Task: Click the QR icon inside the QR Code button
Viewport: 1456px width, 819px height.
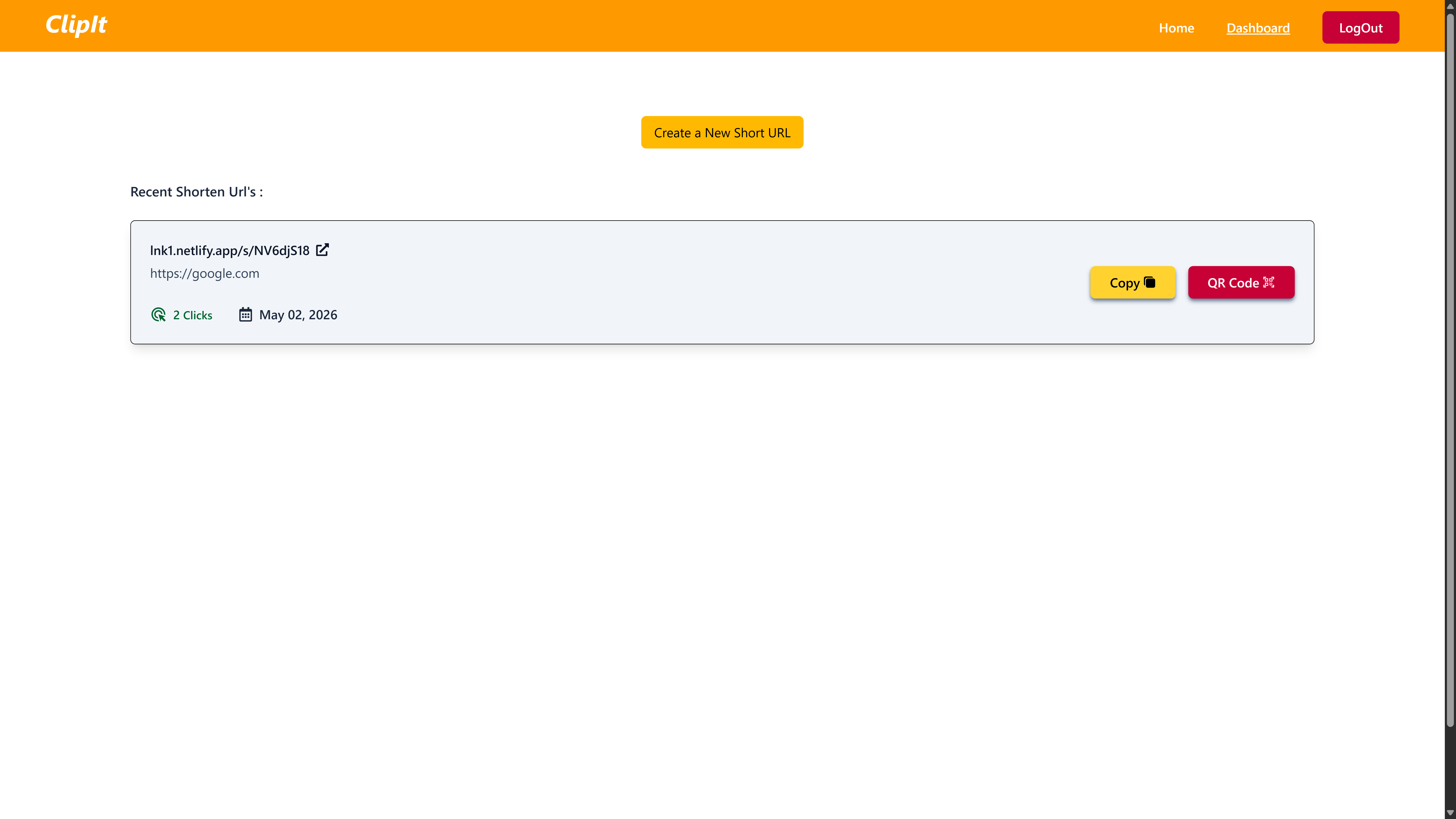Action: [1269, 282]
